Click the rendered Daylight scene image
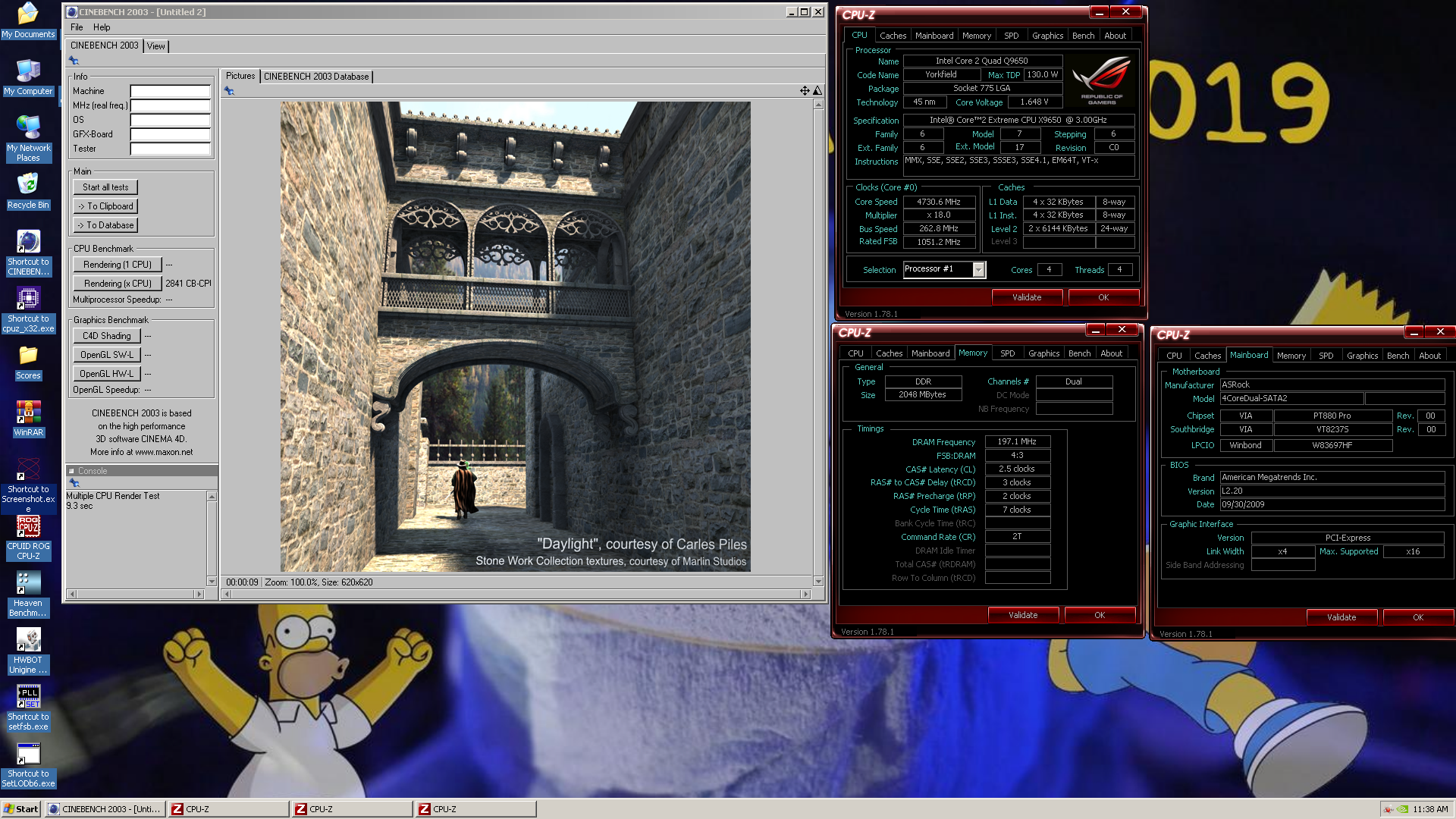This screenshot has width=1456, height=819. click(516, 337)
